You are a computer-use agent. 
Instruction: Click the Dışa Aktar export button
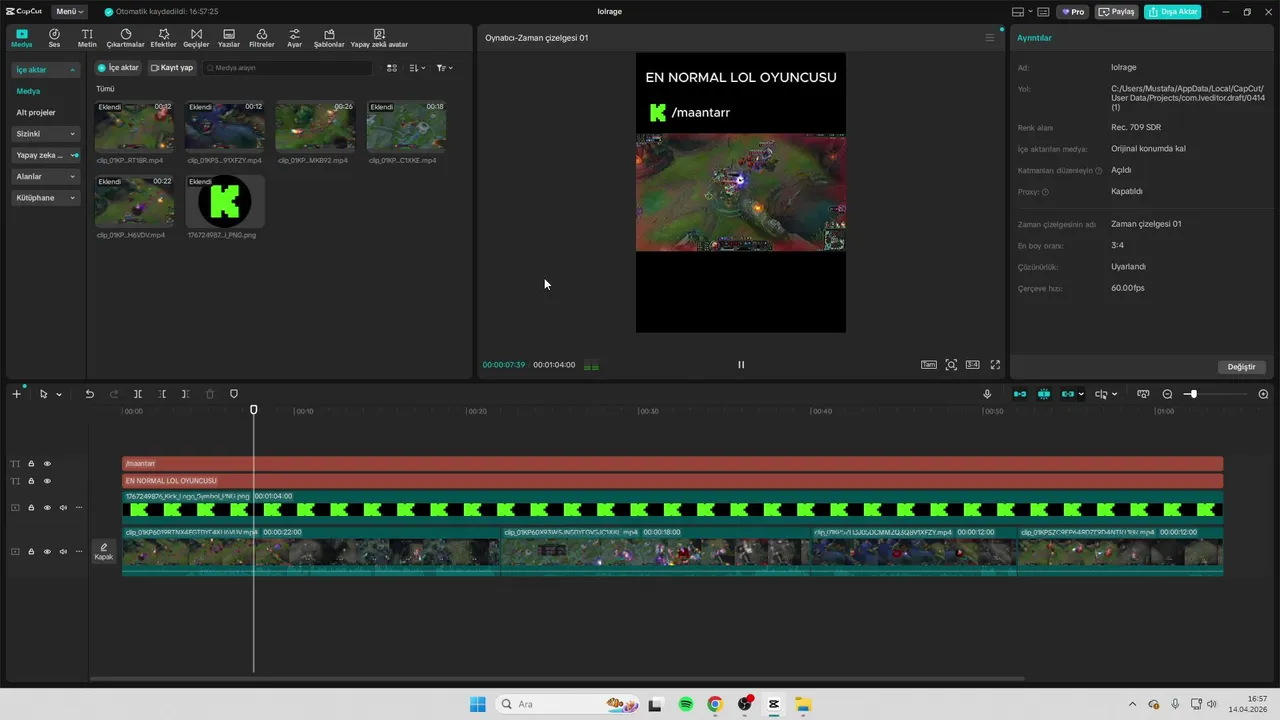(x=1173, y=12)
